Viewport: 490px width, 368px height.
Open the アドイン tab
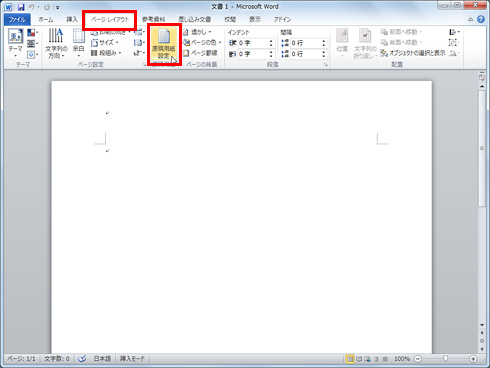[282, 20]
